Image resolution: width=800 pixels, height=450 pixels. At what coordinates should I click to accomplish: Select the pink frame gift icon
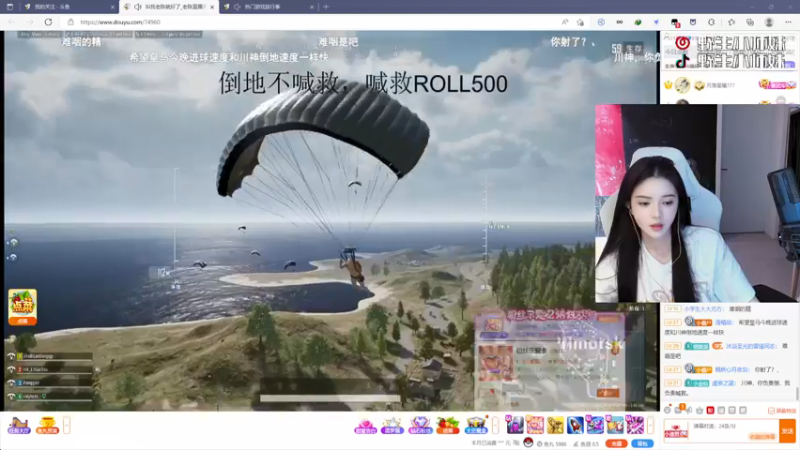pos(535,425)
